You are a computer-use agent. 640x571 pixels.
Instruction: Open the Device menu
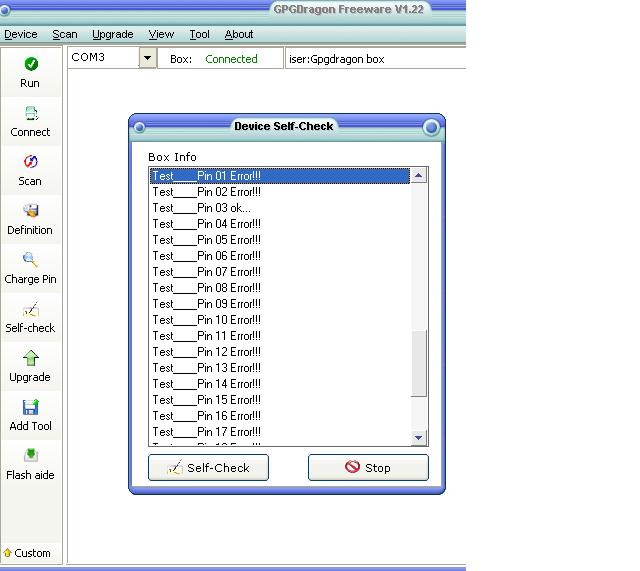pyautogui.click(x=20, y=34)
